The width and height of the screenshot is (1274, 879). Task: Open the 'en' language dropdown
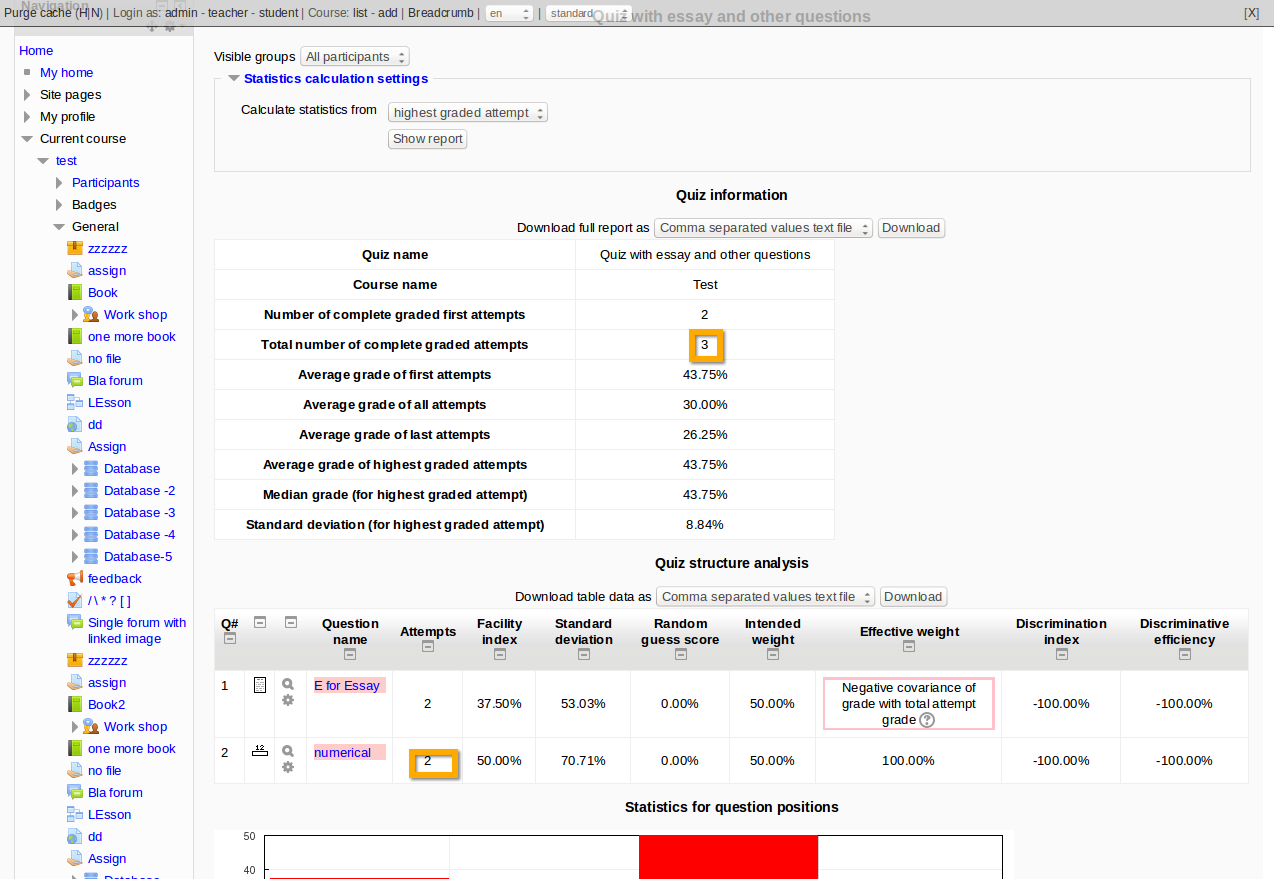point(509,14)
